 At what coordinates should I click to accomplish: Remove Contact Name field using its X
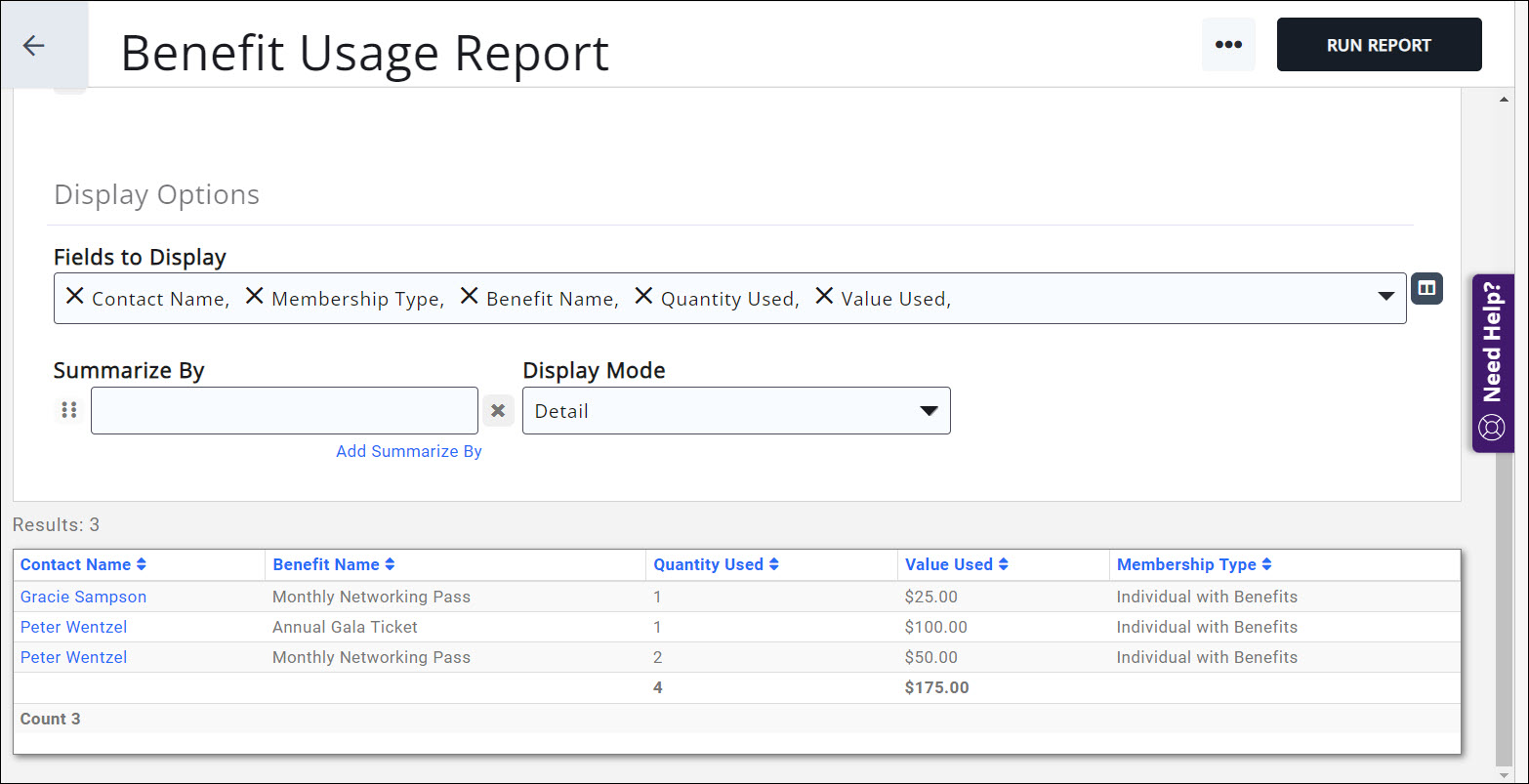click(75, 297)
